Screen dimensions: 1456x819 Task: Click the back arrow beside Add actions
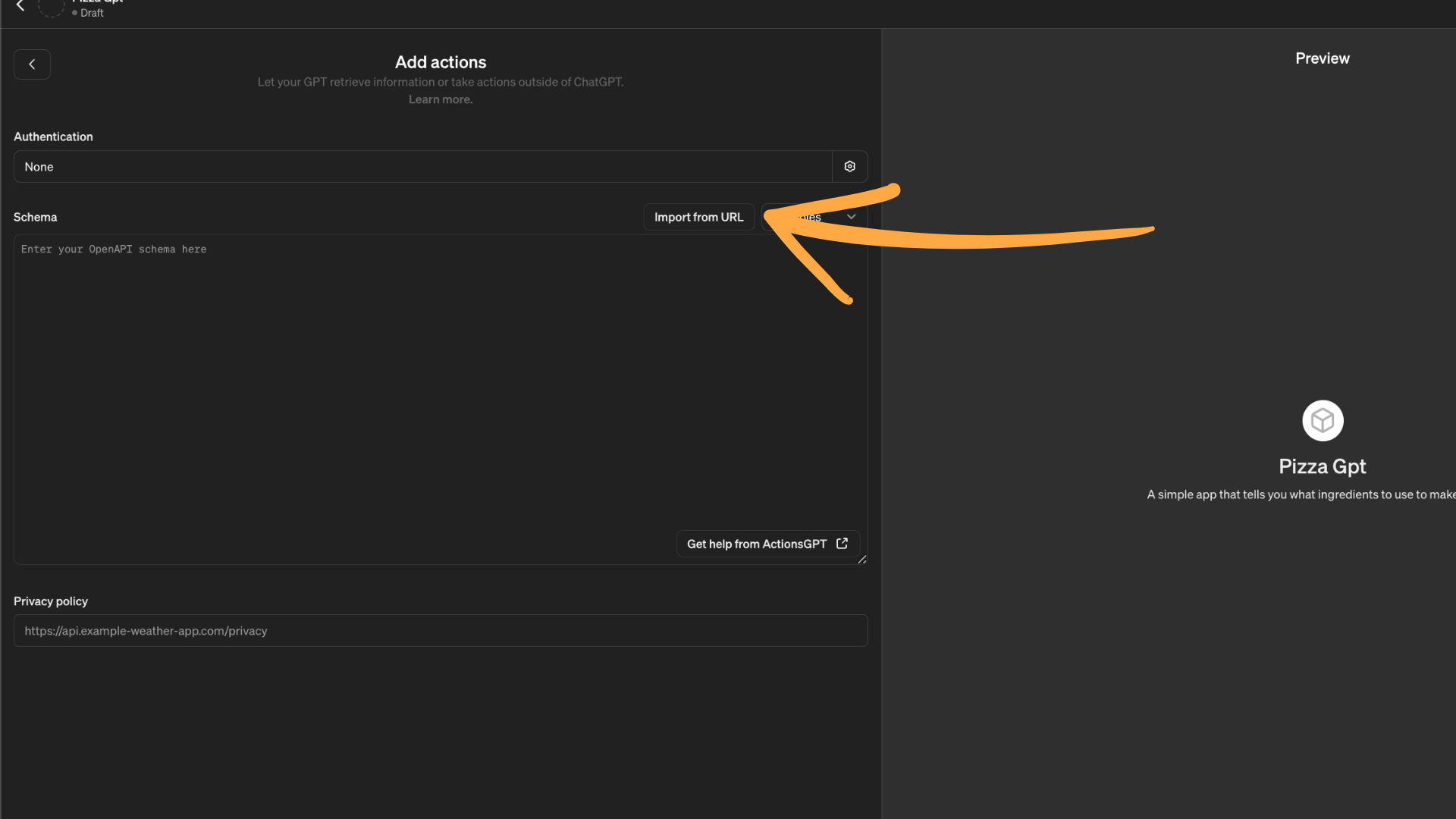[32, 64]
